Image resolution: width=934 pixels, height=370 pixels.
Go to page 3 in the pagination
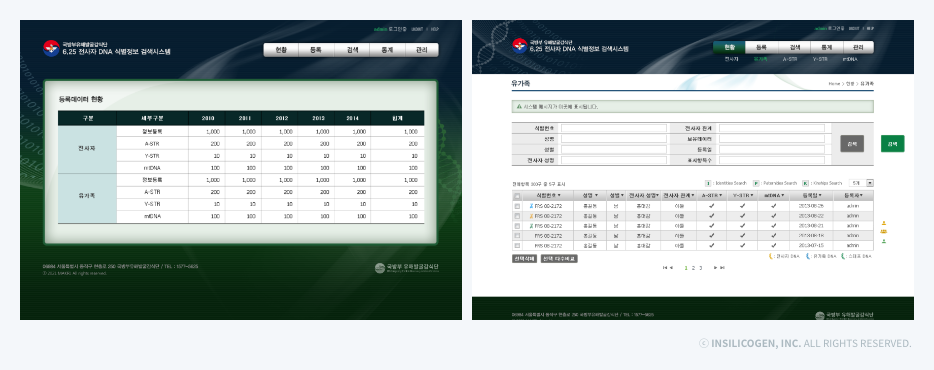tap(700, 268)
